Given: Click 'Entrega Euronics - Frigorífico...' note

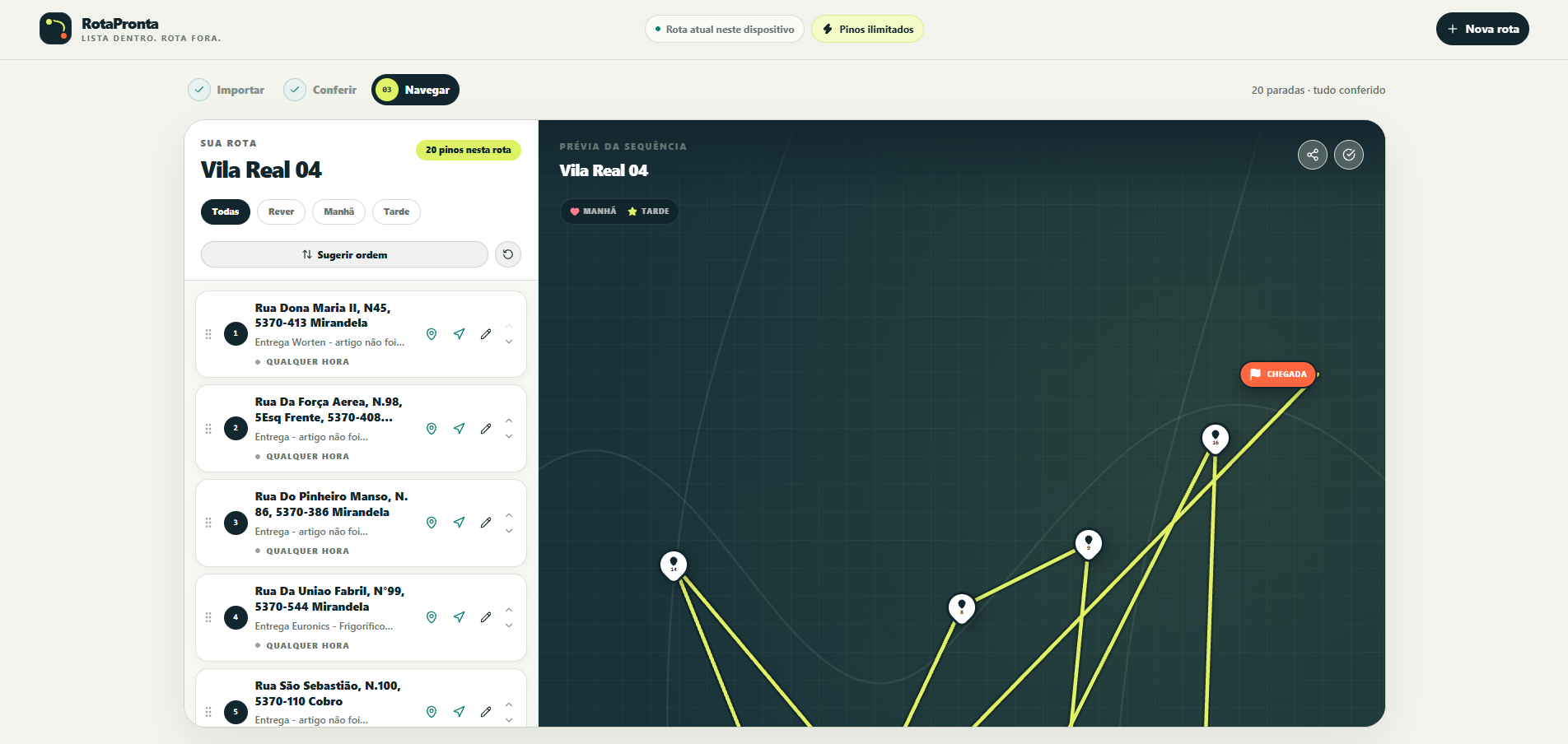Looking at the screenshot, I should (x=324, y=626).
